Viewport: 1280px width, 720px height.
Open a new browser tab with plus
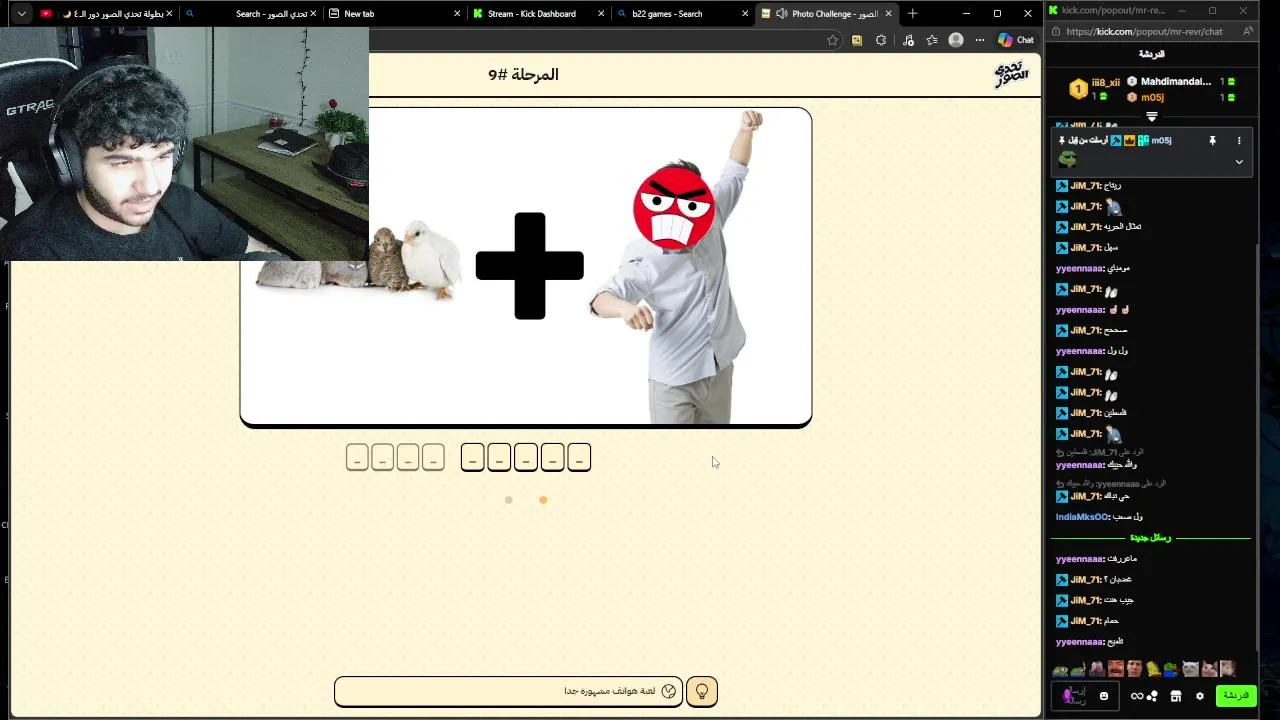coord(912,14)
